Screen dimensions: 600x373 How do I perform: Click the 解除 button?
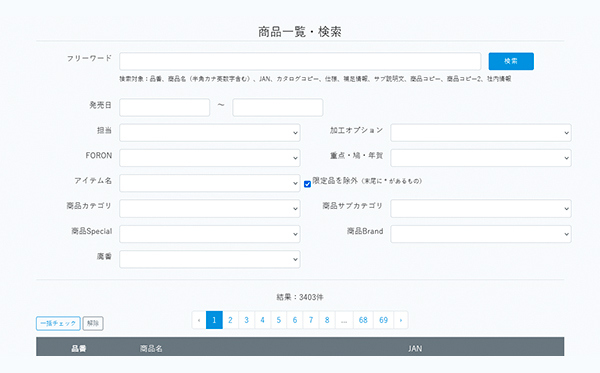pyautogui.click(x=93, y=323)
